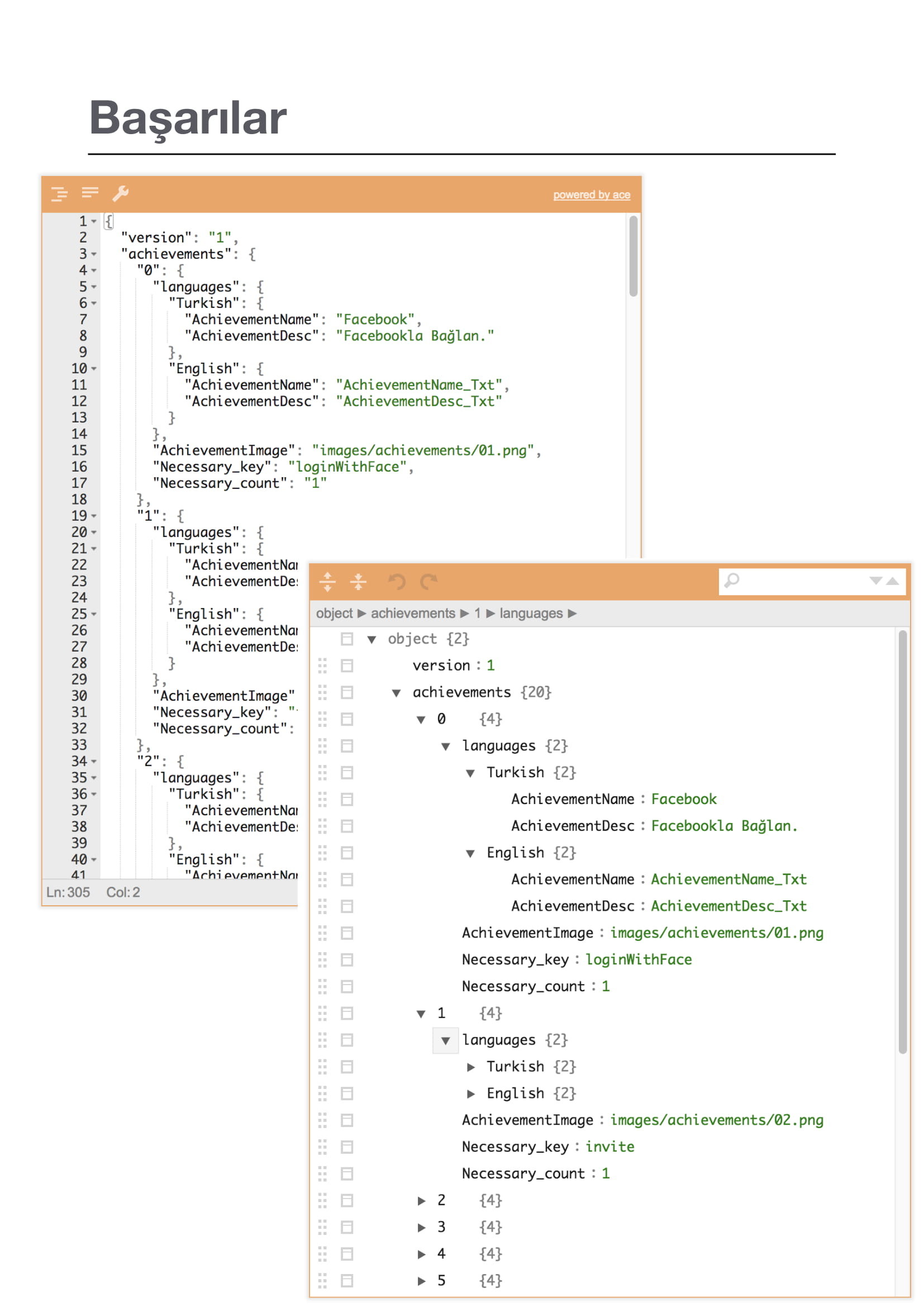The width and height of the screenshot is (924, 1307).
Task: Click the format JSON icon in code editor
Action: click(59, 194)
